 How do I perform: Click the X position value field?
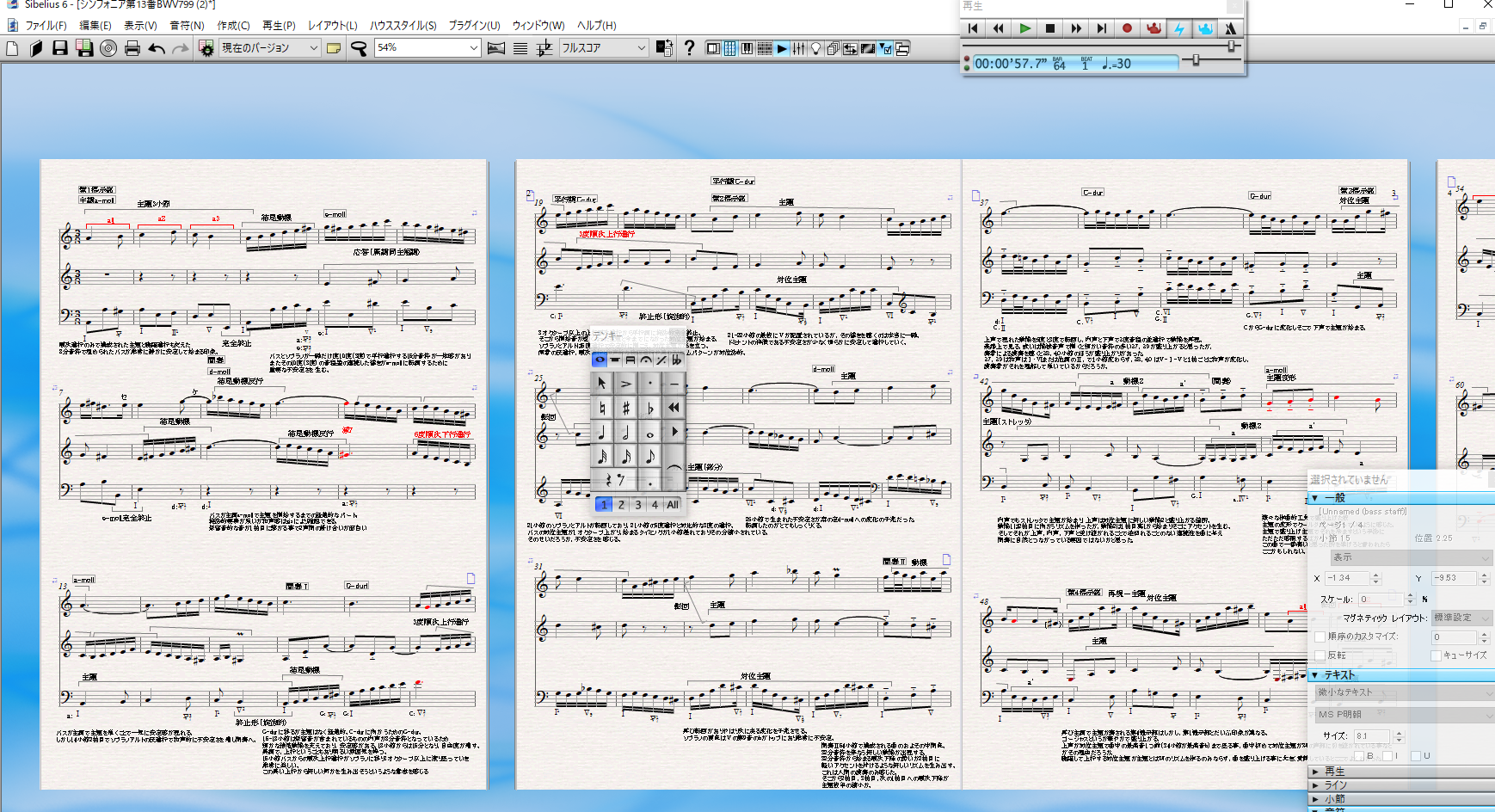point(1347,578)
